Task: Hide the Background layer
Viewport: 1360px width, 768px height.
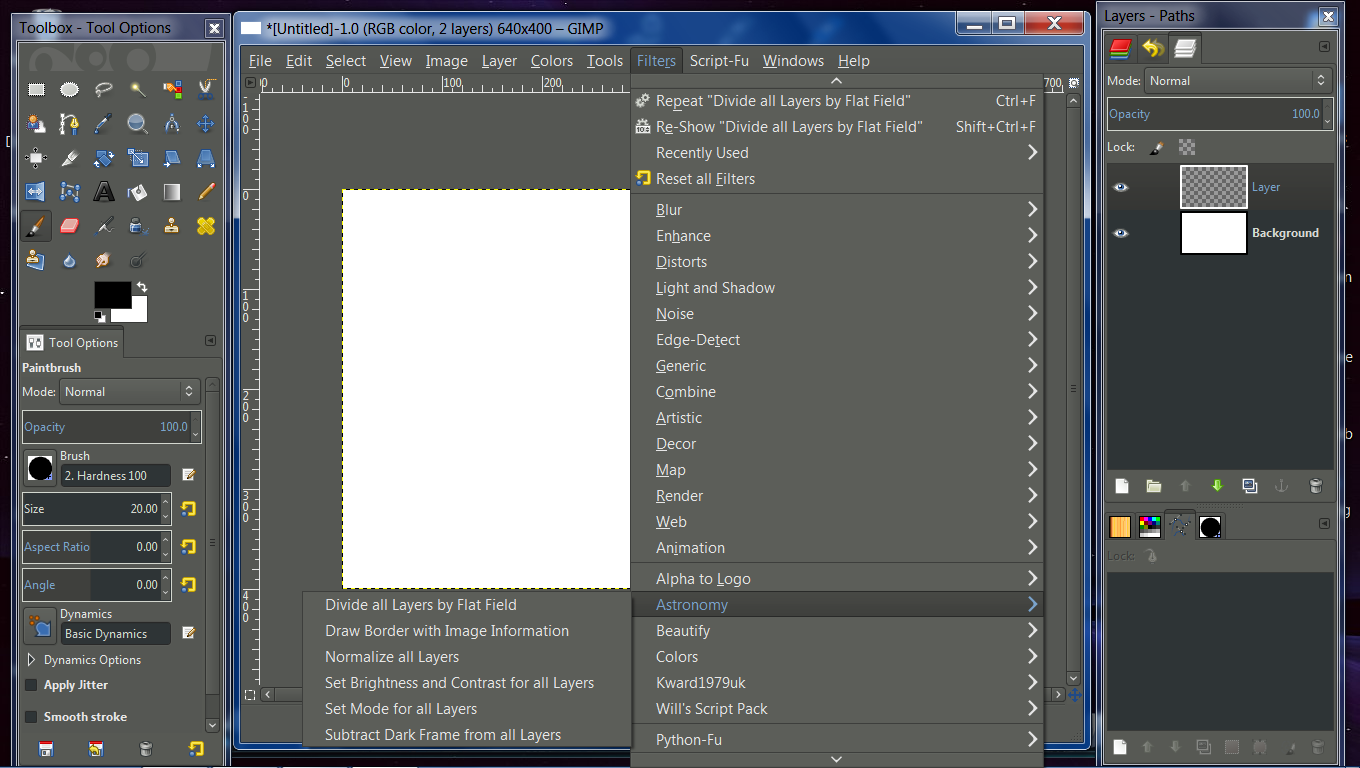Action: pyautogui.click(x=1121, y=233)
